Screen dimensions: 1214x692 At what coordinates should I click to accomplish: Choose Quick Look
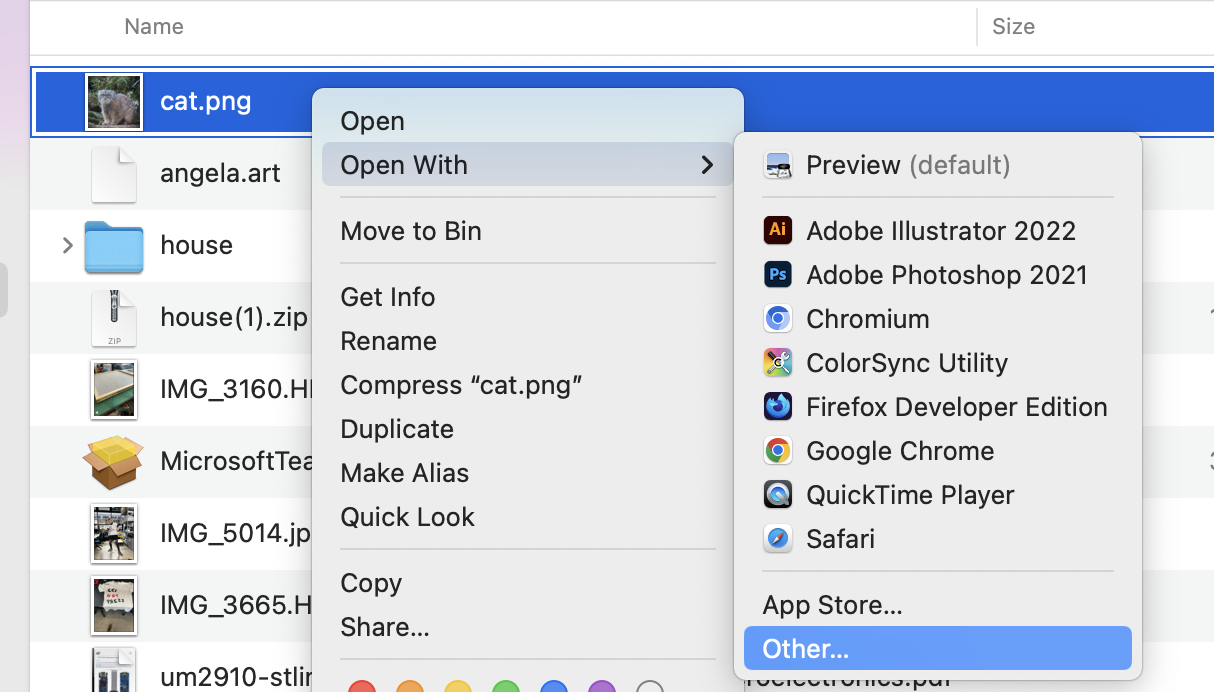pyautogui.click(x=528, y=517)
